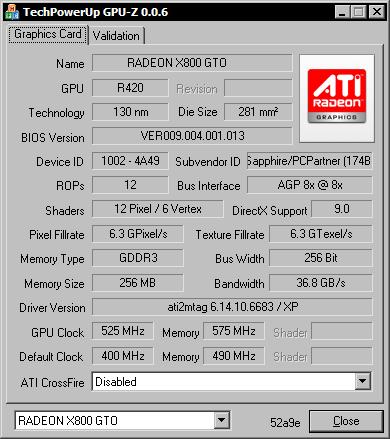Click the Driver Version ati2mtag field
Viewport: 390px width, 439px height.
[x=232, y=307]
